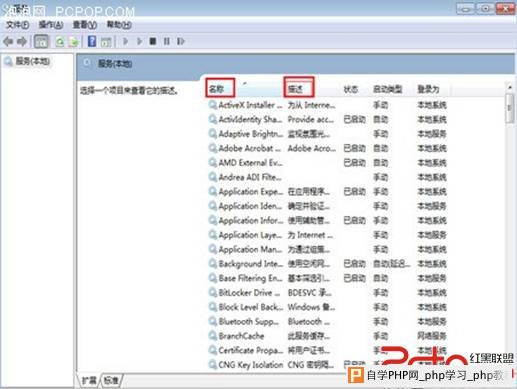Click the Restart service toolbar icon
Screen dimensions: 517x389
181,41
